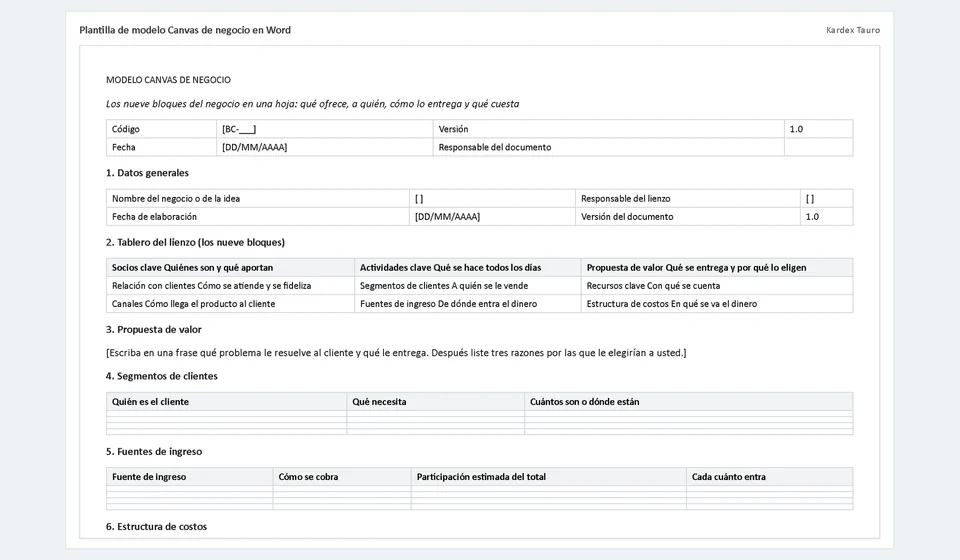Click the 'Recursos clave Con qué se cuenta' cell

pyautogui.click(x=717, y=286)
